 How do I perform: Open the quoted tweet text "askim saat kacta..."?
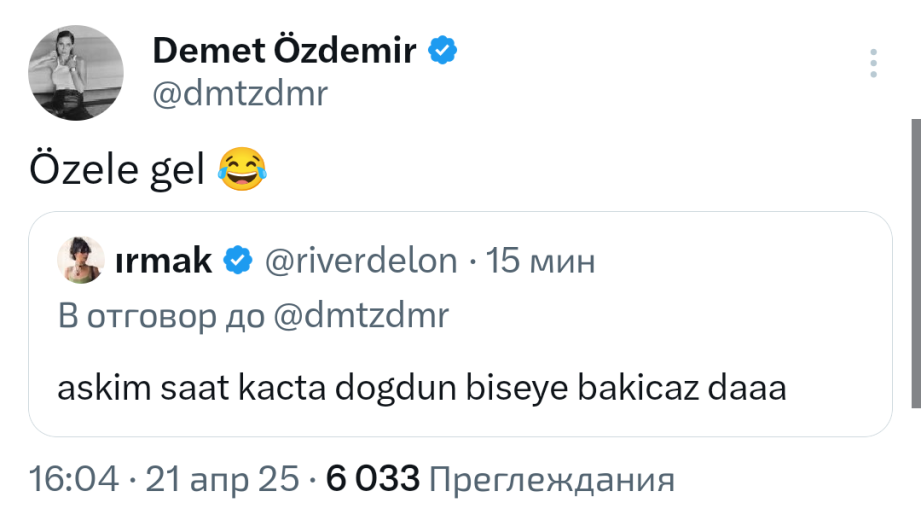(x=422, y=387)
